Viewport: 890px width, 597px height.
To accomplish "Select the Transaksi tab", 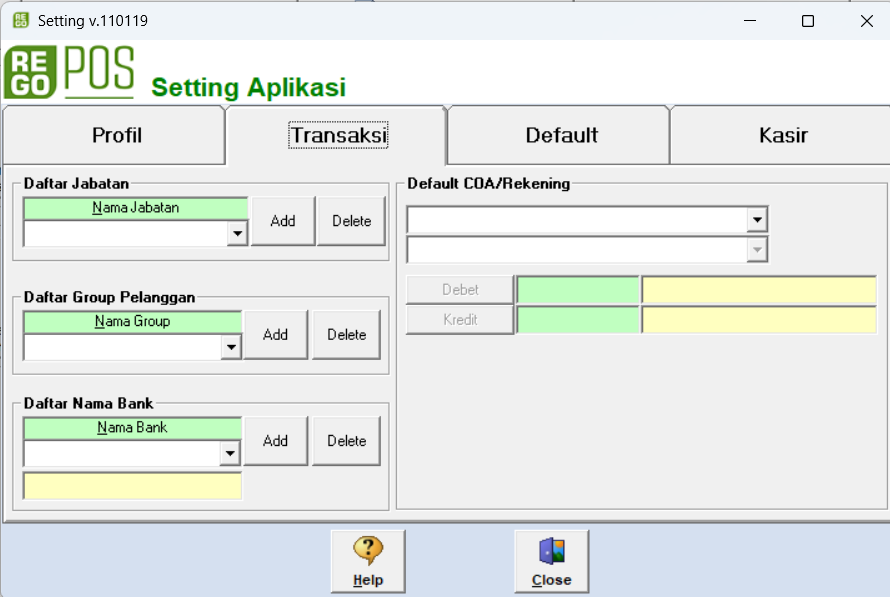I will tap(338, 135).
